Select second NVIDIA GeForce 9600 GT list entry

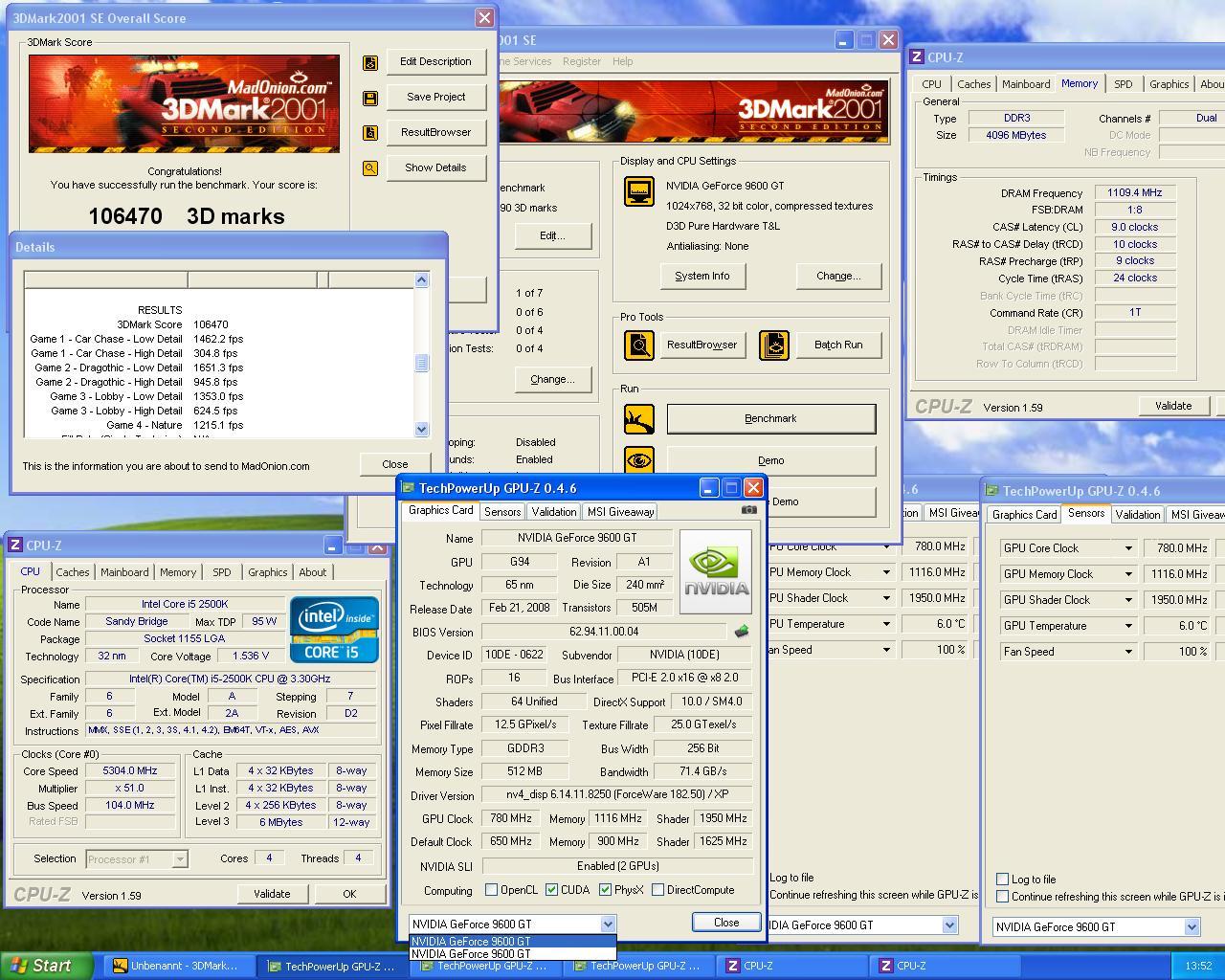click(513, 953)
